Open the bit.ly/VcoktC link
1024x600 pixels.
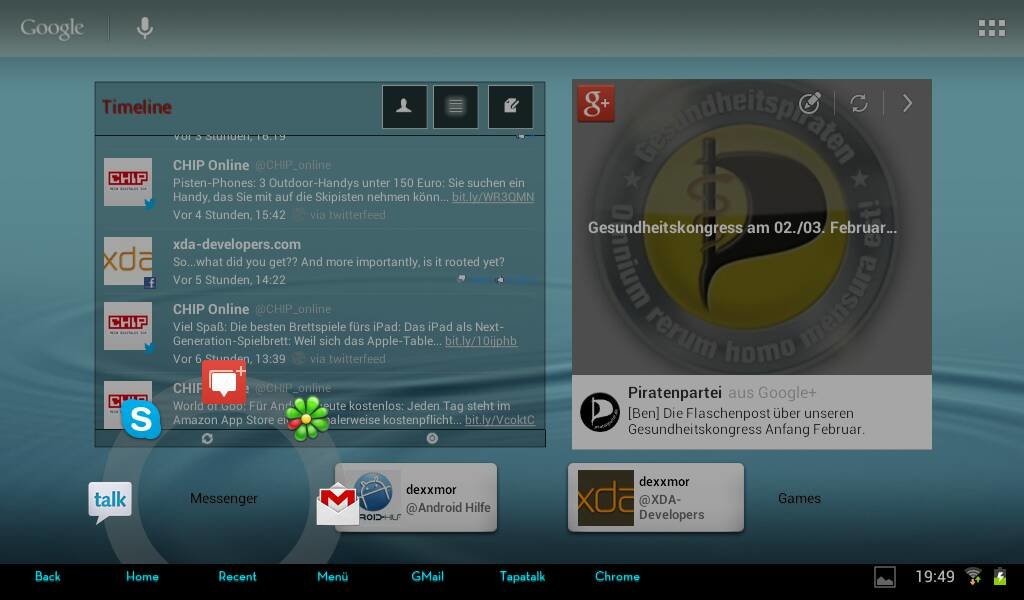point(500,420)
